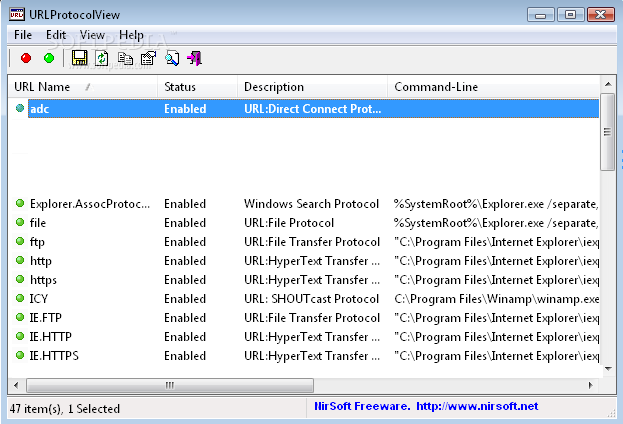Viewport: 623px width, 424px height.
Task: Click the vertical scrollbar up arrow
Action: point(608,84)
